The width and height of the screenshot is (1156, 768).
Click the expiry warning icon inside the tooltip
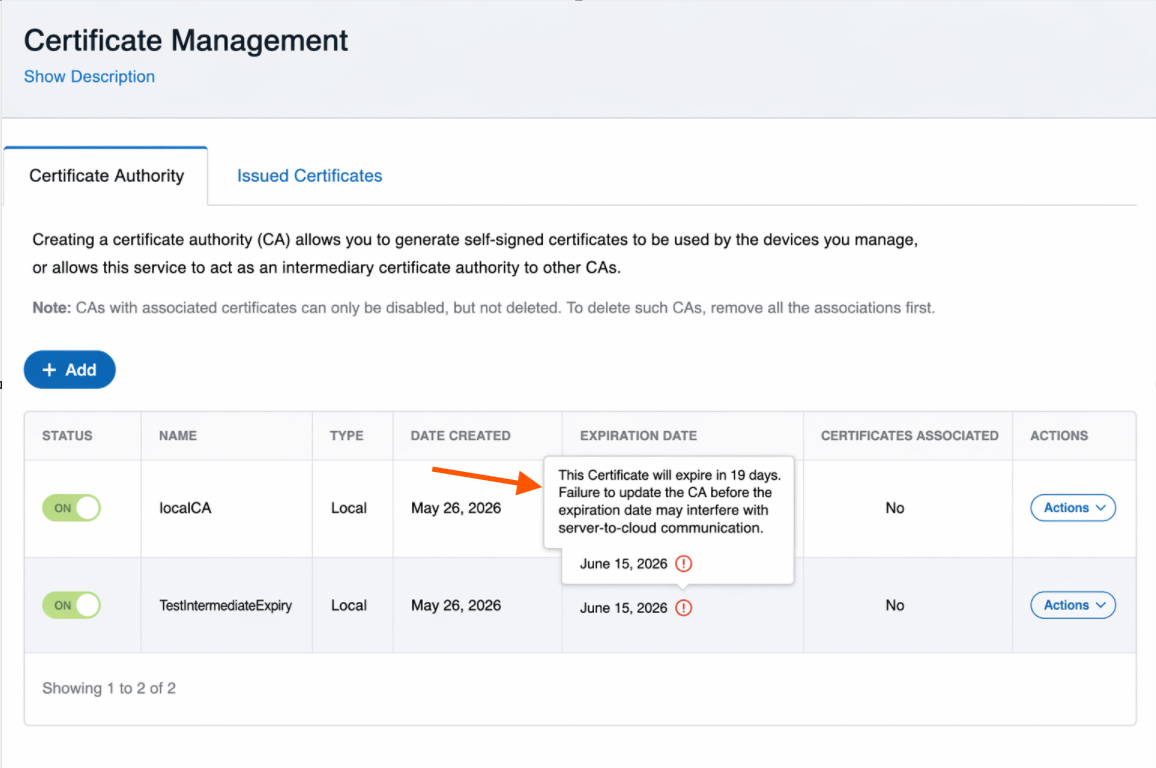(x=683, y=564)
